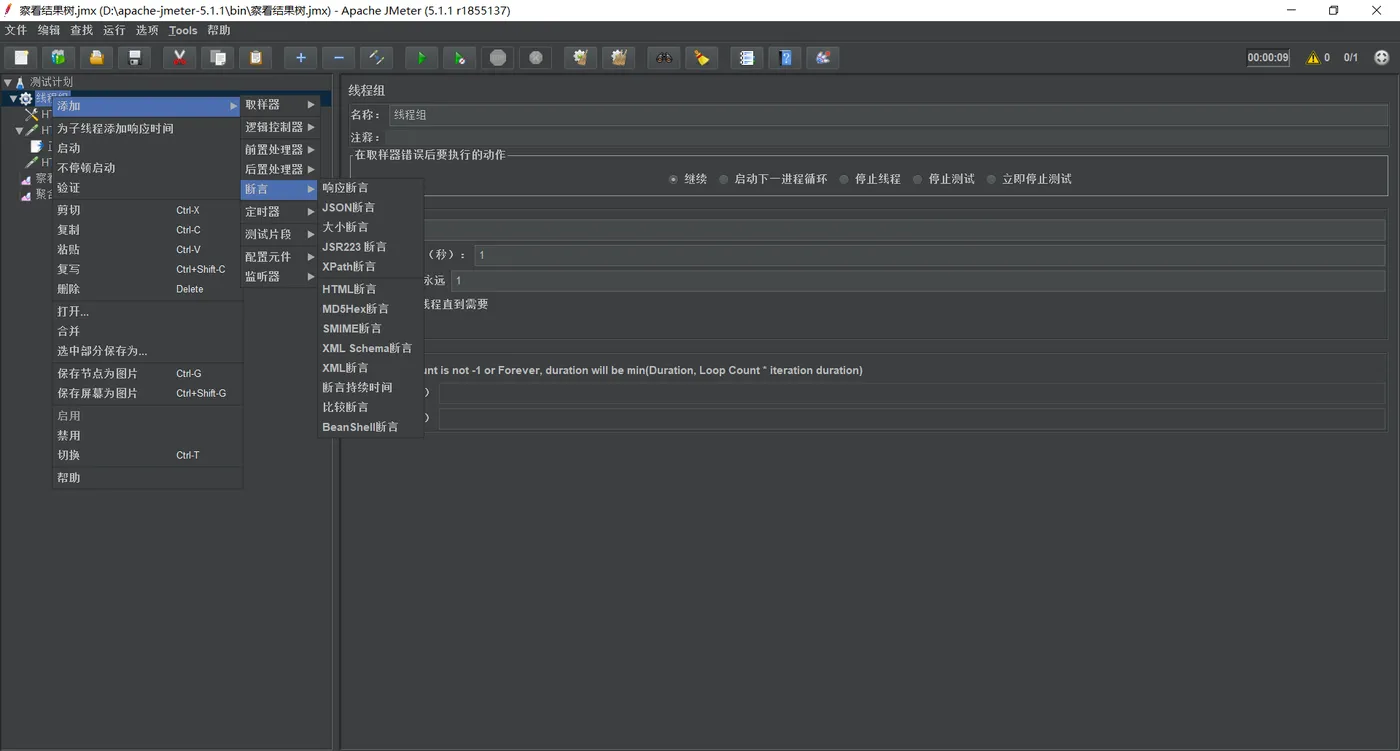Viewport: 1400px width, 751px height.
Task: Open the 编辑 menu
Action: (49, 30)
